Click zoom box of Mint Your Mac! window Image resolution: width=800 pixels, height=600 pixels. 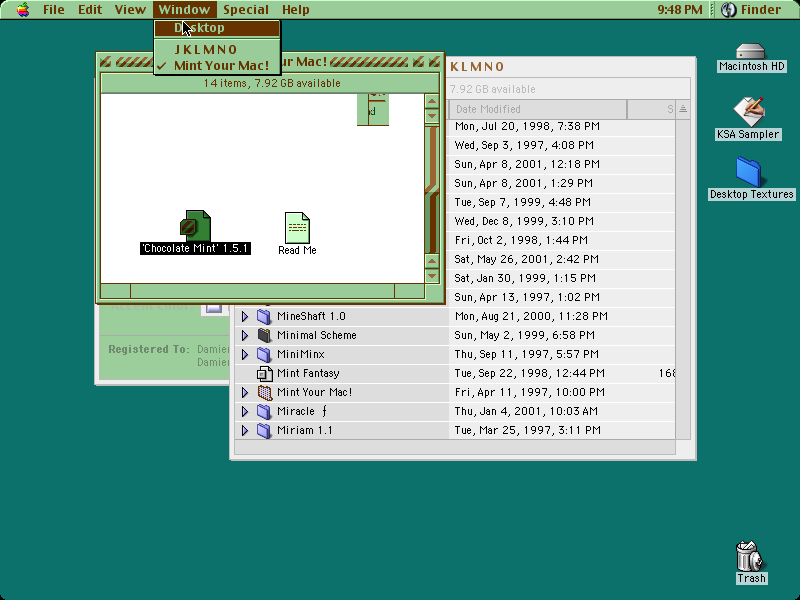point(418,62)
